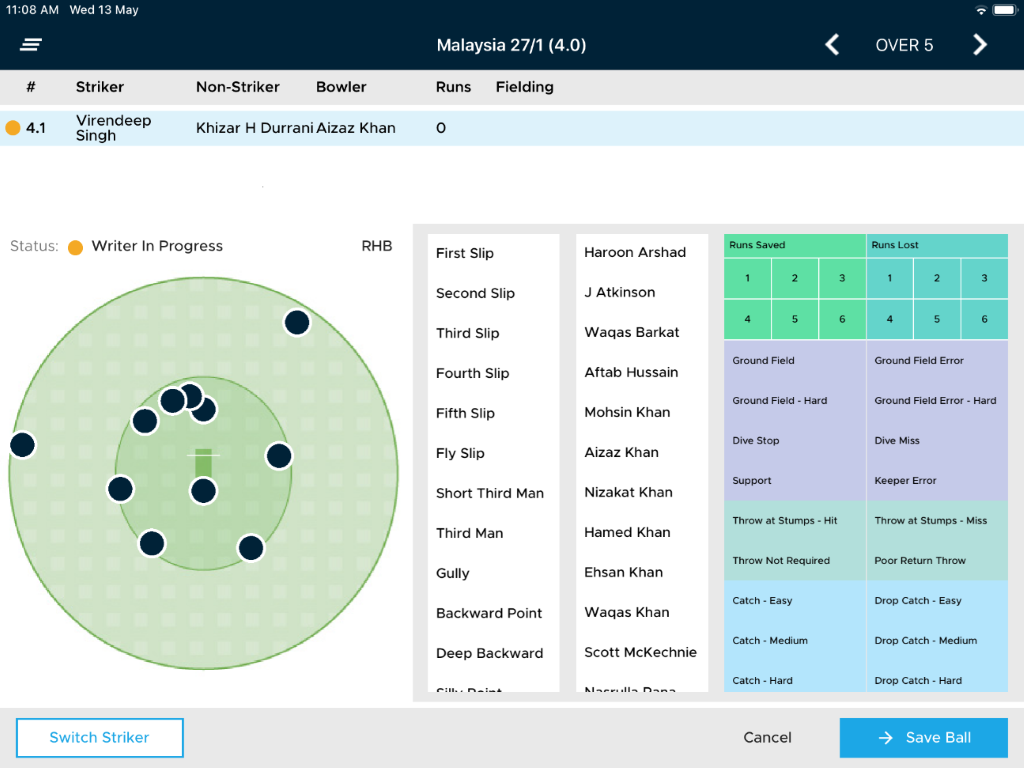Screen dimensions: 1024x768
Task: Open the hamburger menu icon
Action: [31, 45]
